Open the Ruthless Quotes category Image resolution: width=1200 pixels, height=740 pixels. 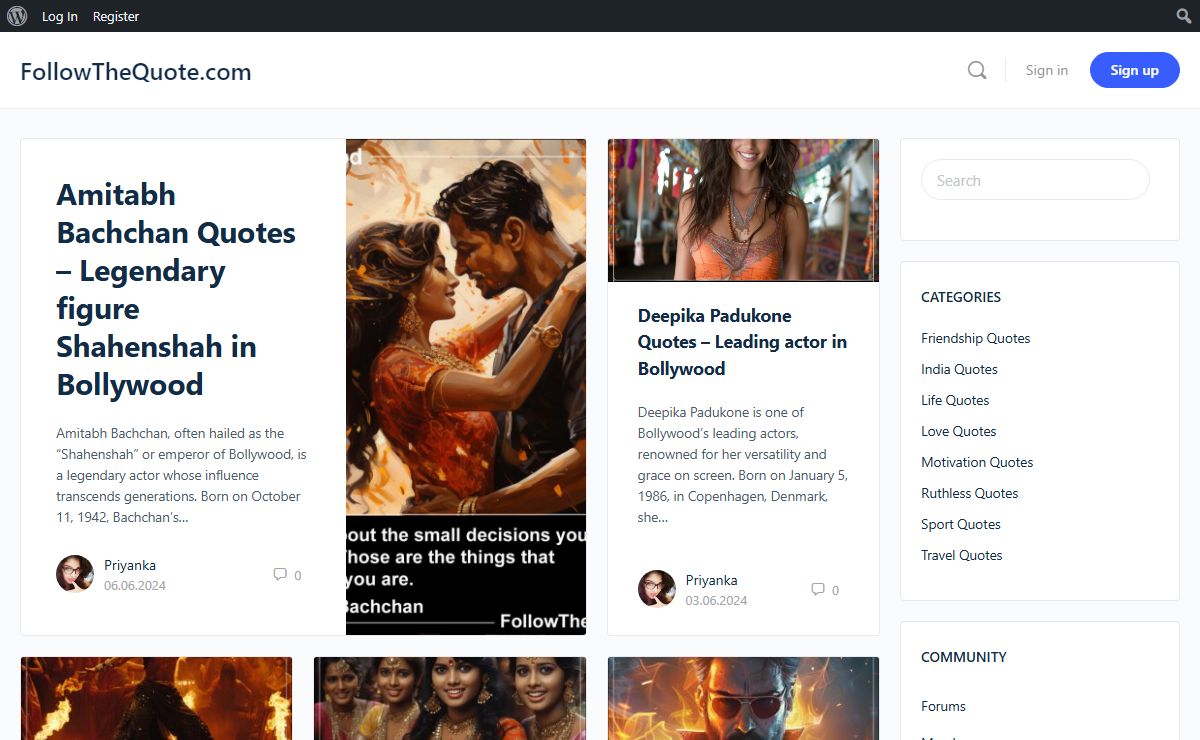click(970, 493)
